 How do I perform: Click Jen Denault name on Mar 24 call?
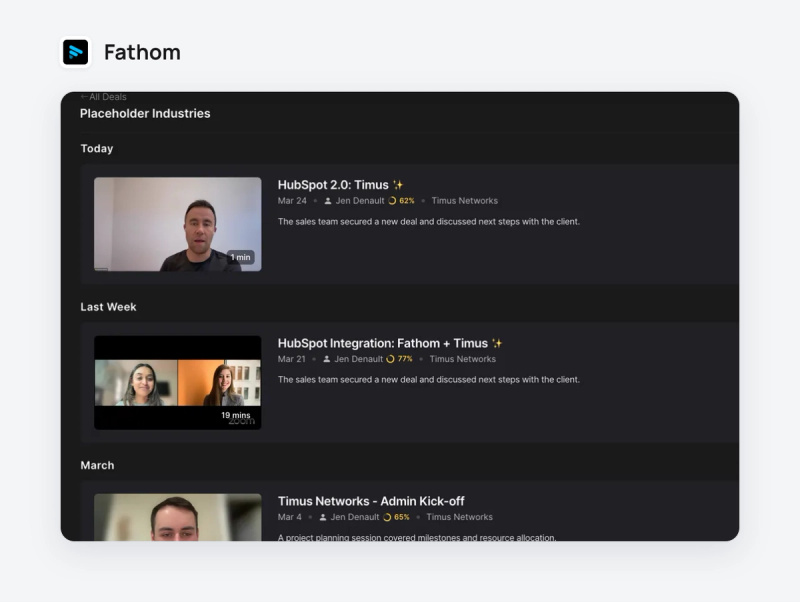pyautogui.click(x=360, y=201)
